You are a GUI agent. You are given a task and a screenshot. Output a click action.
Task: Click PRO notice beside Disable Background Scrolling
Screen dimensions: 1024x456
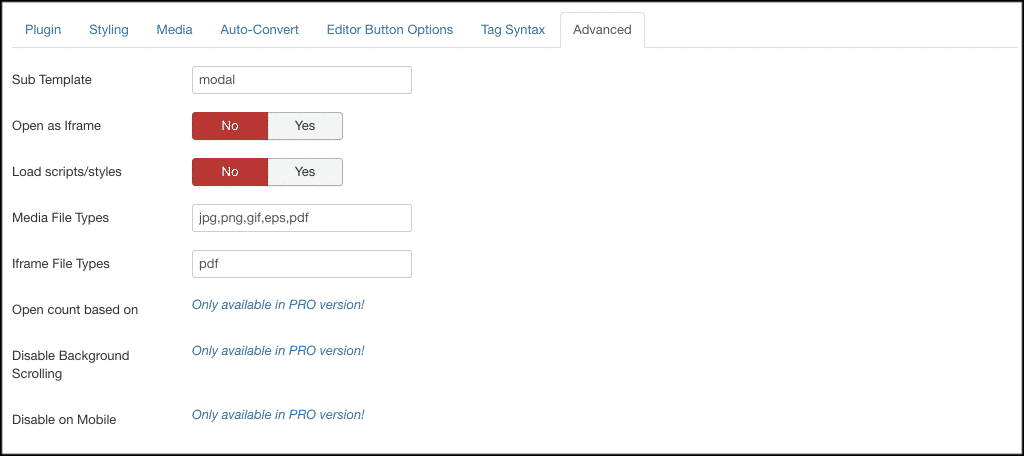point(278,351)
